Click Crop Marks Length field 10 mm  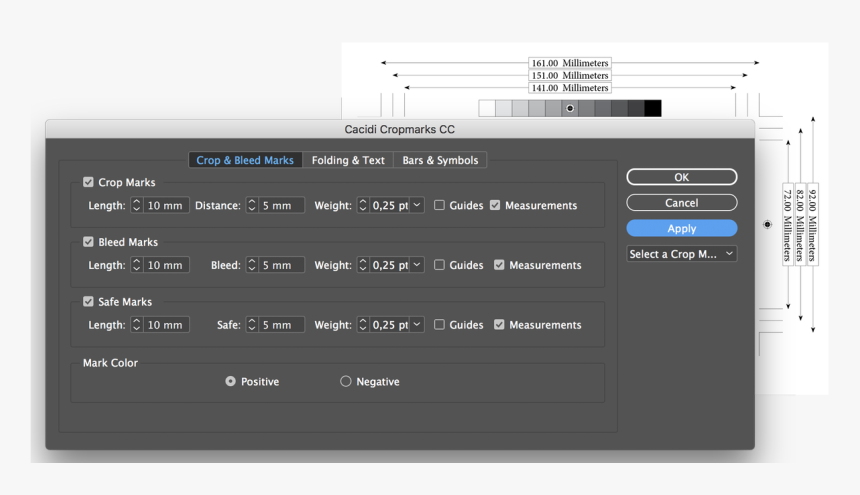click(166, 205)
